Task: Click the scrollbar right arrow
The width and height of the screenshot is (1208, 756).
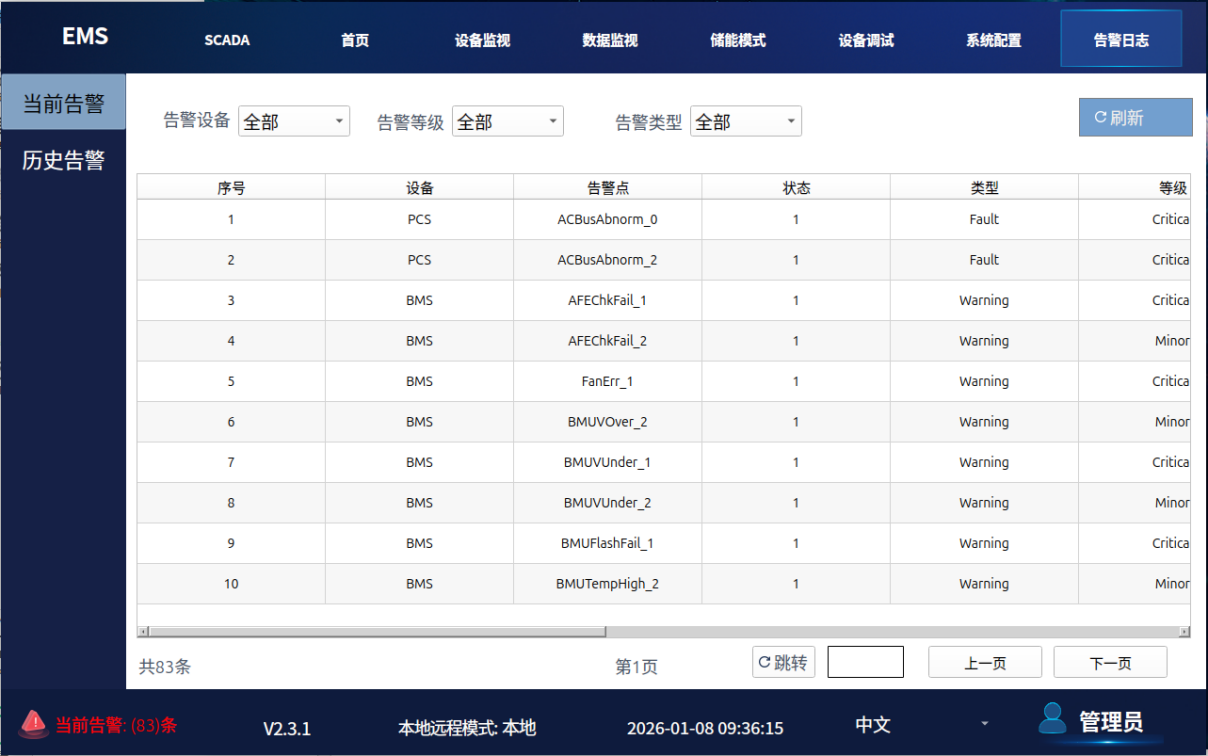Action: point(1184,631)
